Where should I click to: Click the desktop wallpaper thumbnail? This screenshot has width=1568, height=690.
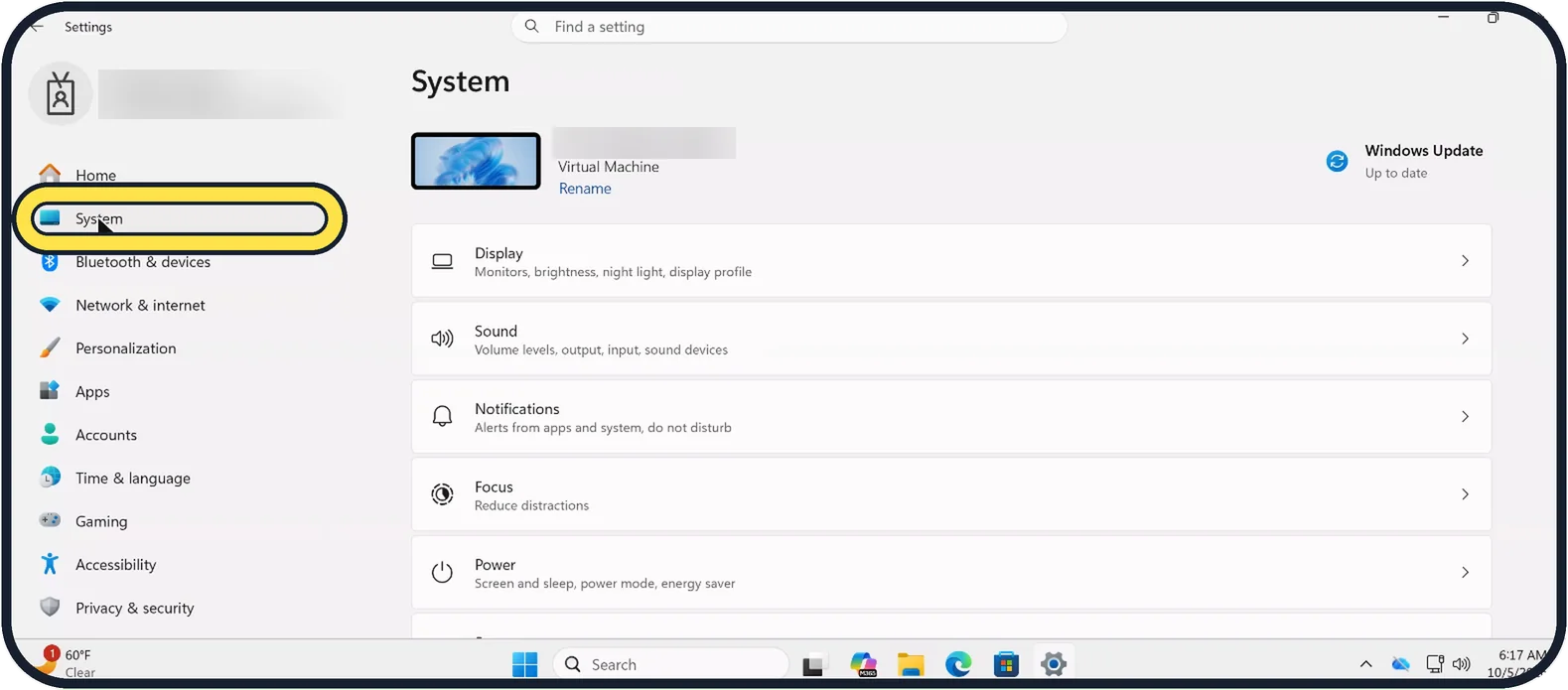coord(476,161)
